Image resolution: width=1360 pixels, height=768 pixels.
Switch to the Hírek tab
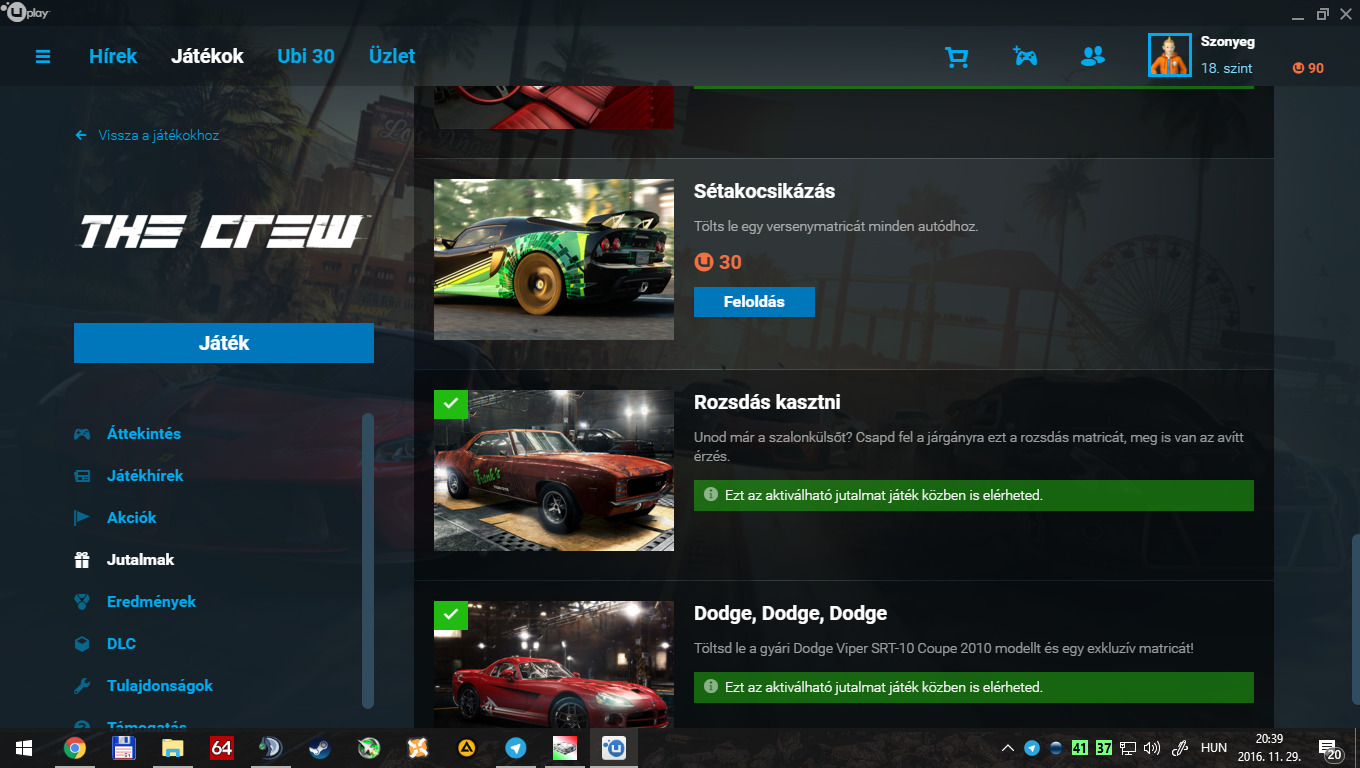coord(113,56)
